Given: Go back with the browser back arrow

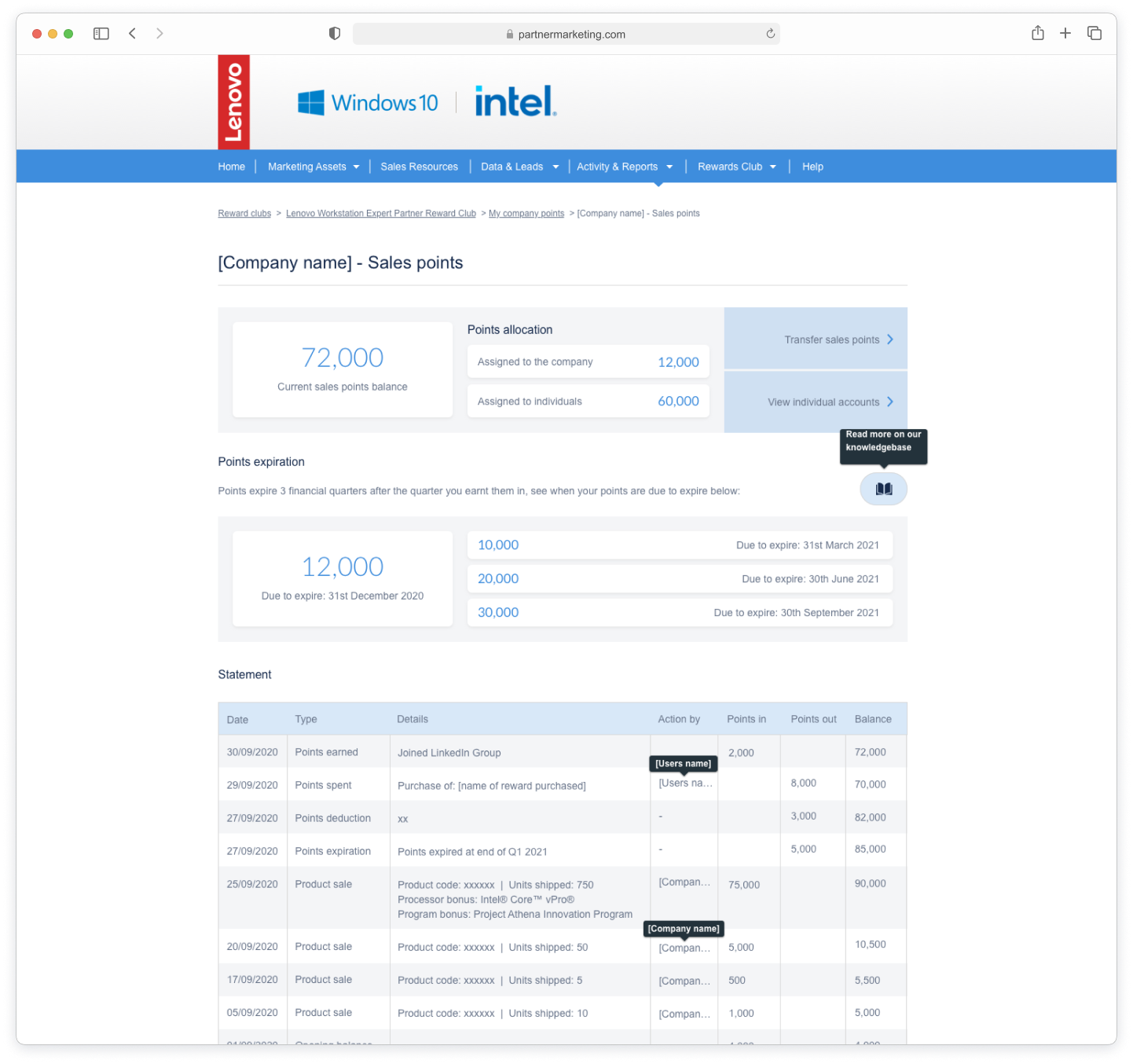Looking at the screenshot, I should click(133, 34).
